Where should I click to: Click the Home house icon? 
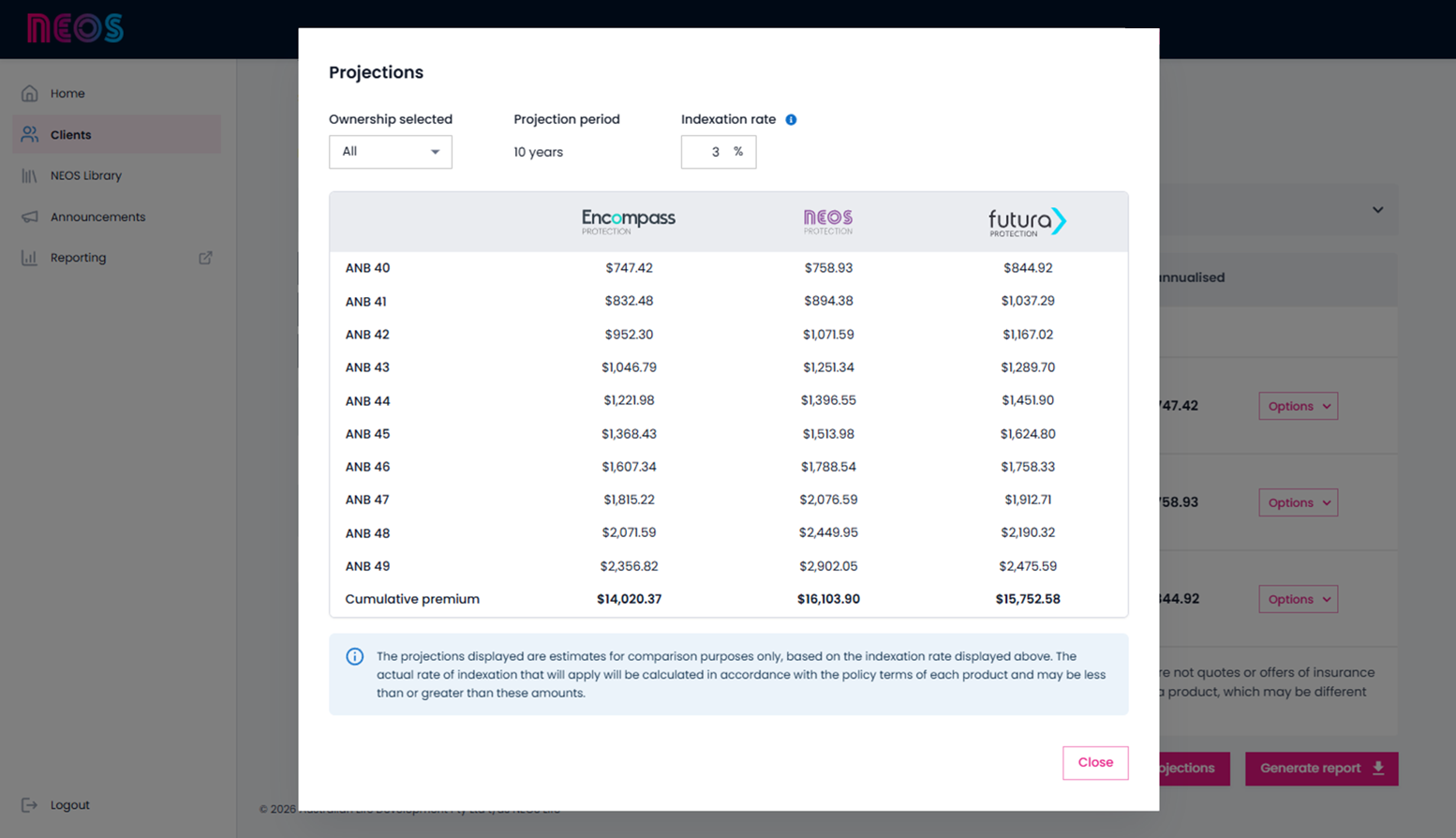[30, 94]
